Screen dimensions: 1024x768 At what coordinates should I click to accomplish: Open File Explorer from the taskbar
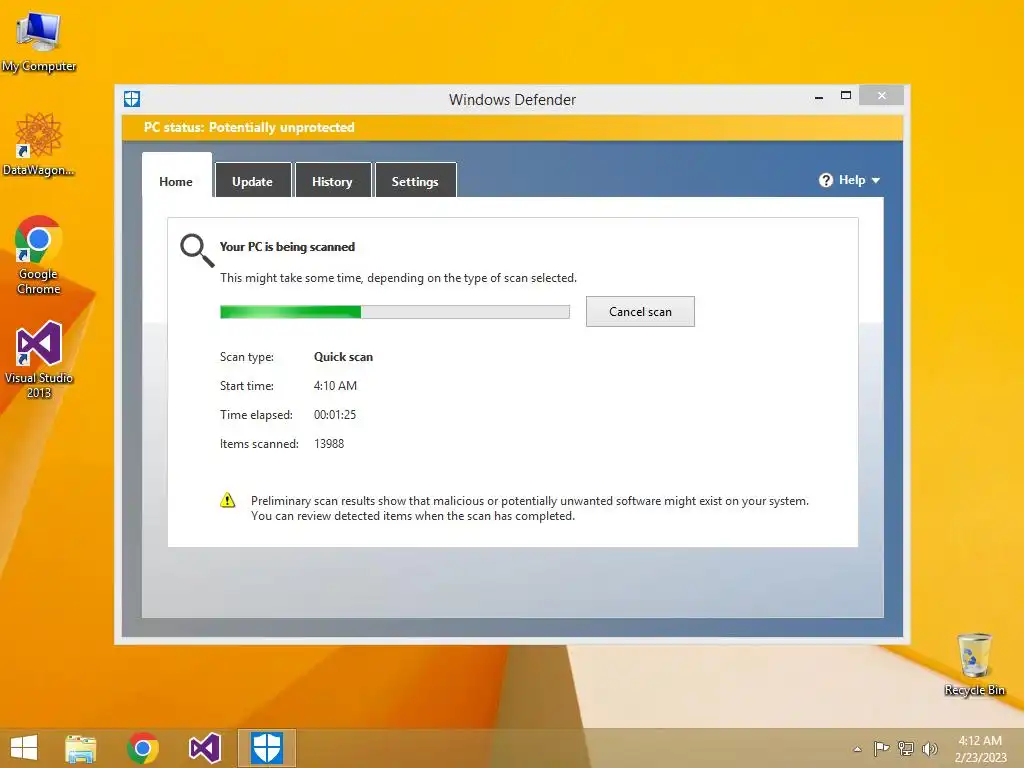[81, 748]
